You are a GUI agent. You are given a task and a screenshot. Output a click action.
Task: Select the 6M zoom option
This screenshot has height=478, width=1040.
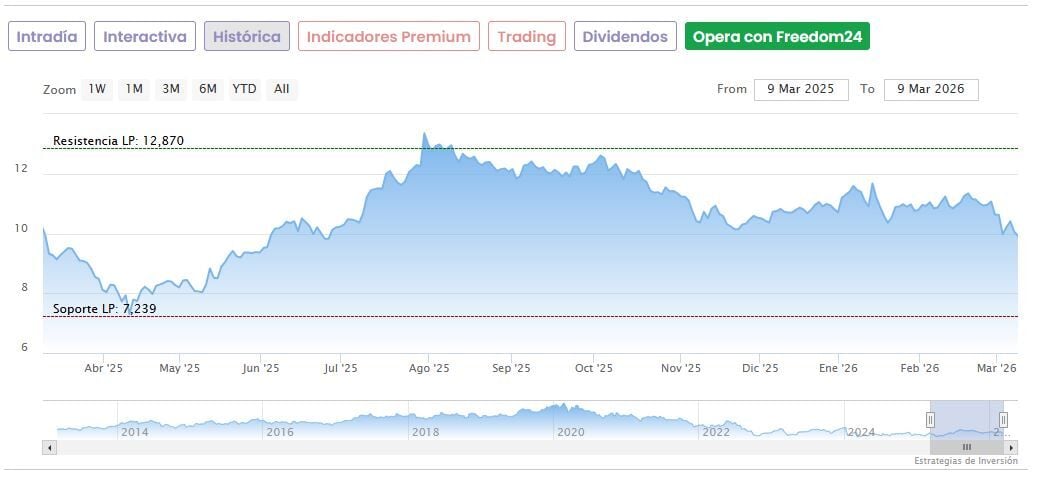coord(208,89)
